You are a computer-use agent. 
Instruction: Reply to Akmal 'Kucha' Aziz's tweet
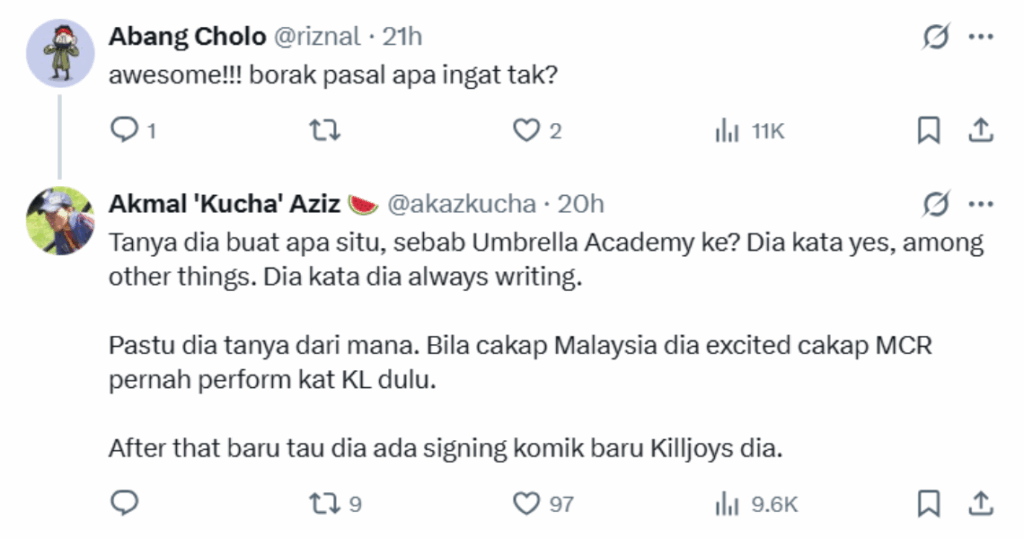(x=124, y=503)
